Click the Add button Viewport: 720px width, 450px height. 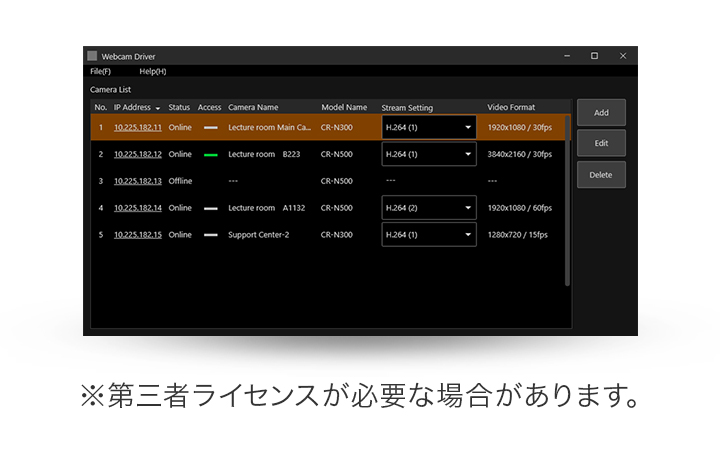tap(601, 113)
